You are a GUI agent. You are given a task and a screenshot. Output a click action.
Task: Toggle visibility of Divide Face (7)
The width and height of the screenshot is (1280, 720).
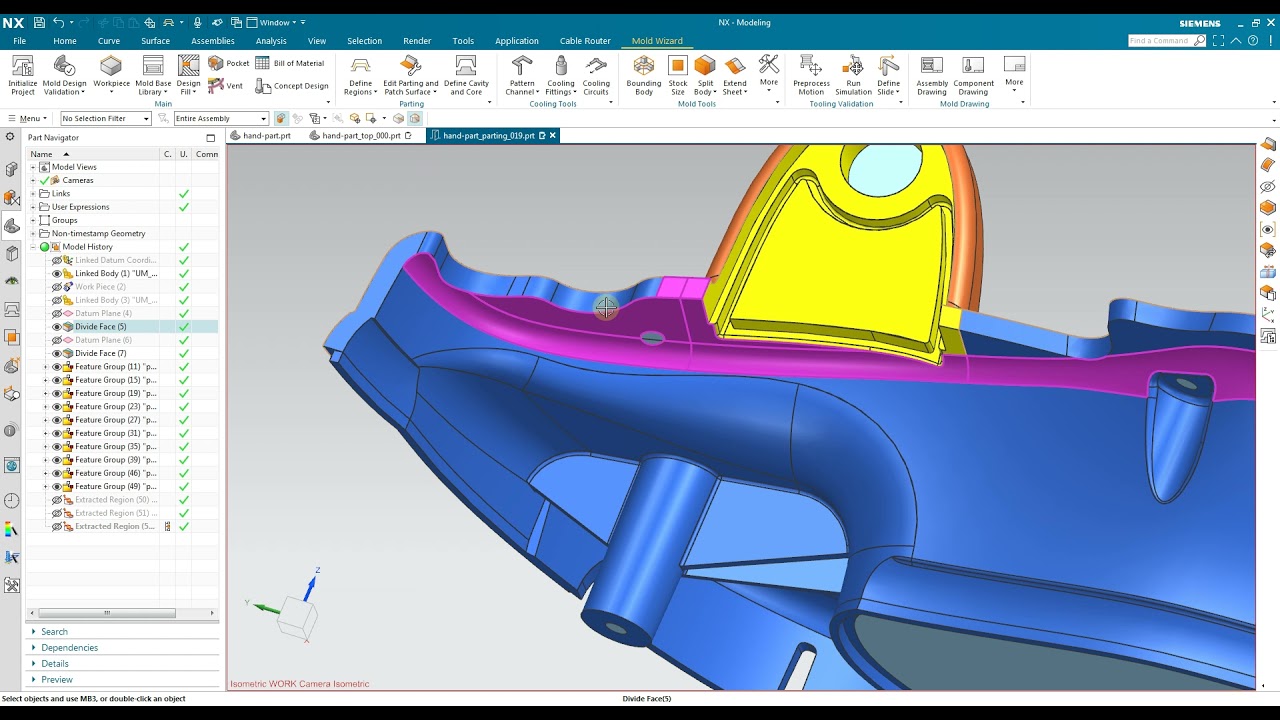[57, 353]
